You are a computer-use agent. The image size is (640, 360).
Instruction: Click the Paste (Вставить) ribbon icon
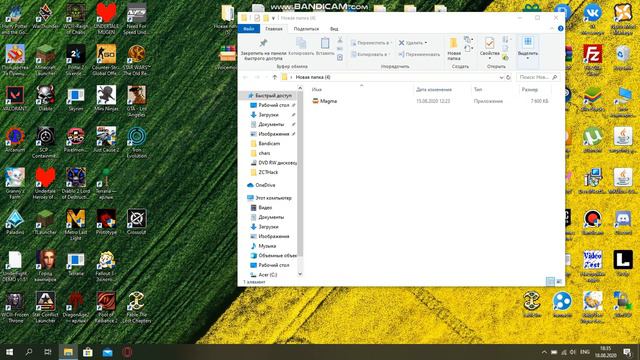(325, 43)
